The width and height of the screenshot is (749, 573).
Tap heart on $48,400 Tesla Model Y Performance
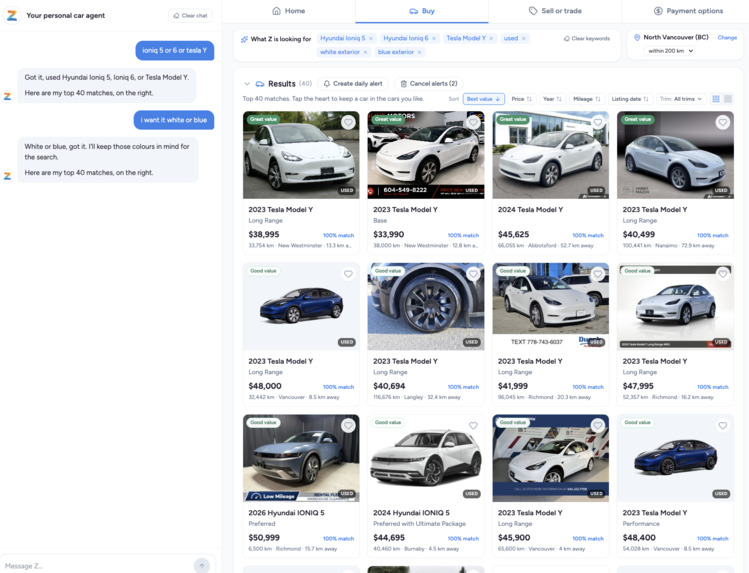[723, 425]
